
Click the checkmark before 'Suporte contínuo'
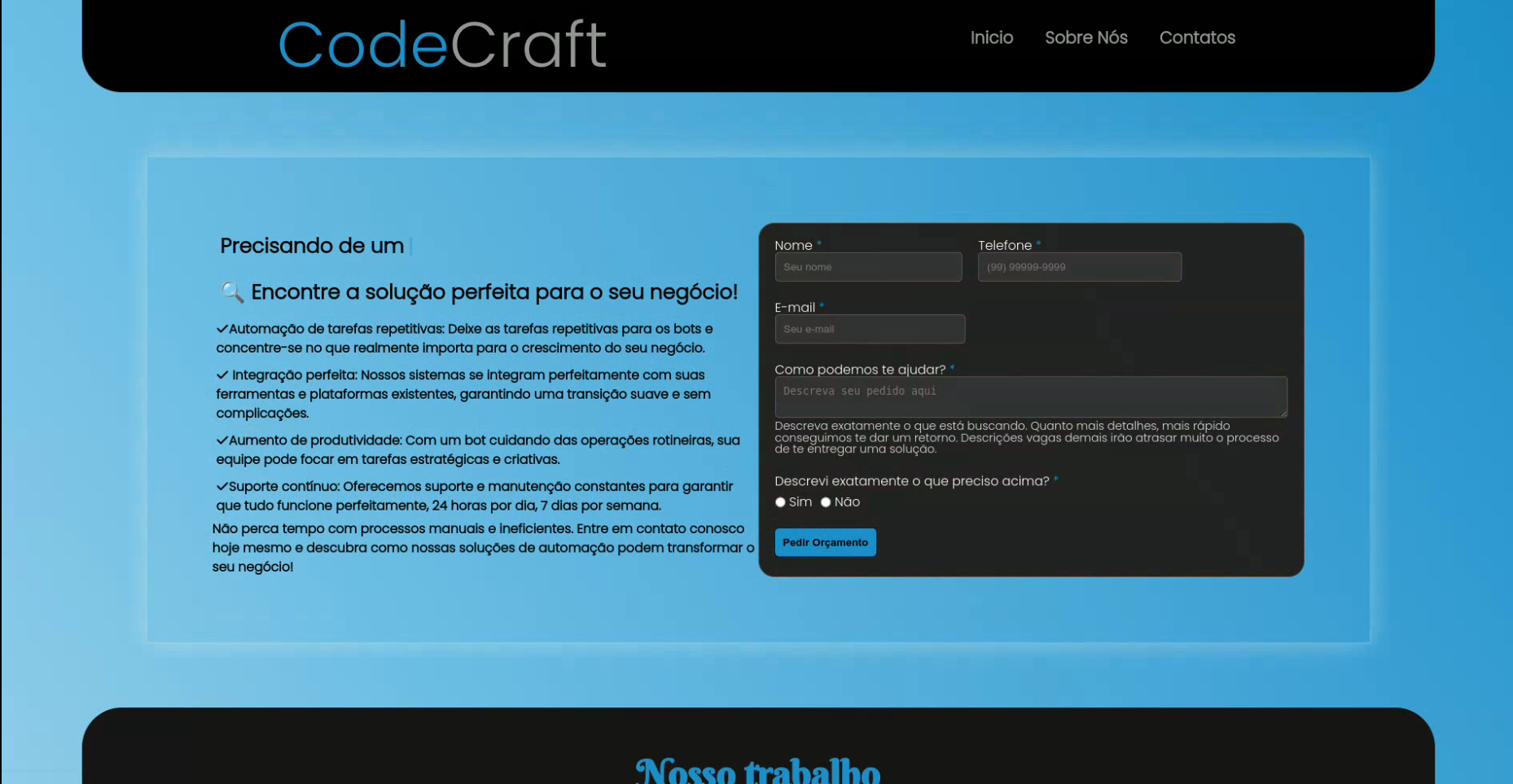pos(221,487)
